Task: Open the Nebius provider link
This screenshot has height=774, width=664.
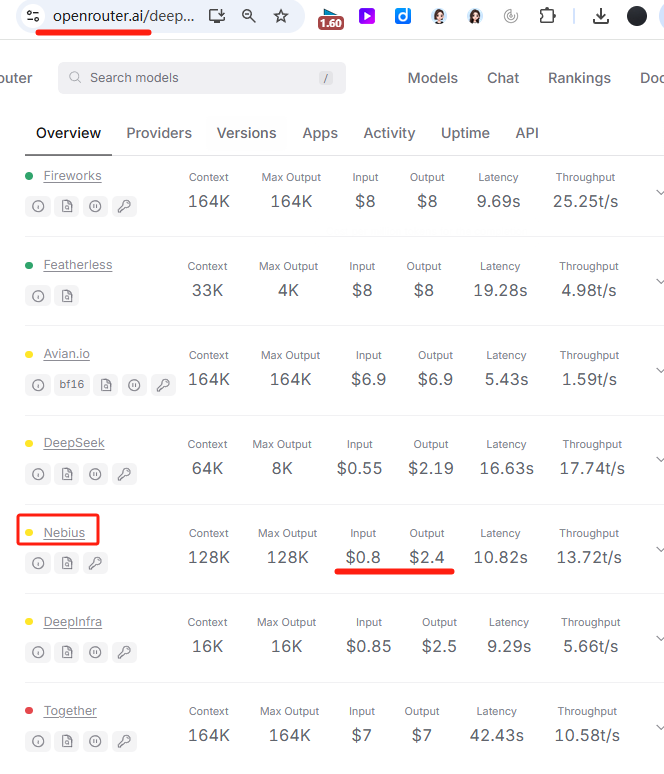Action: (64, 532)
